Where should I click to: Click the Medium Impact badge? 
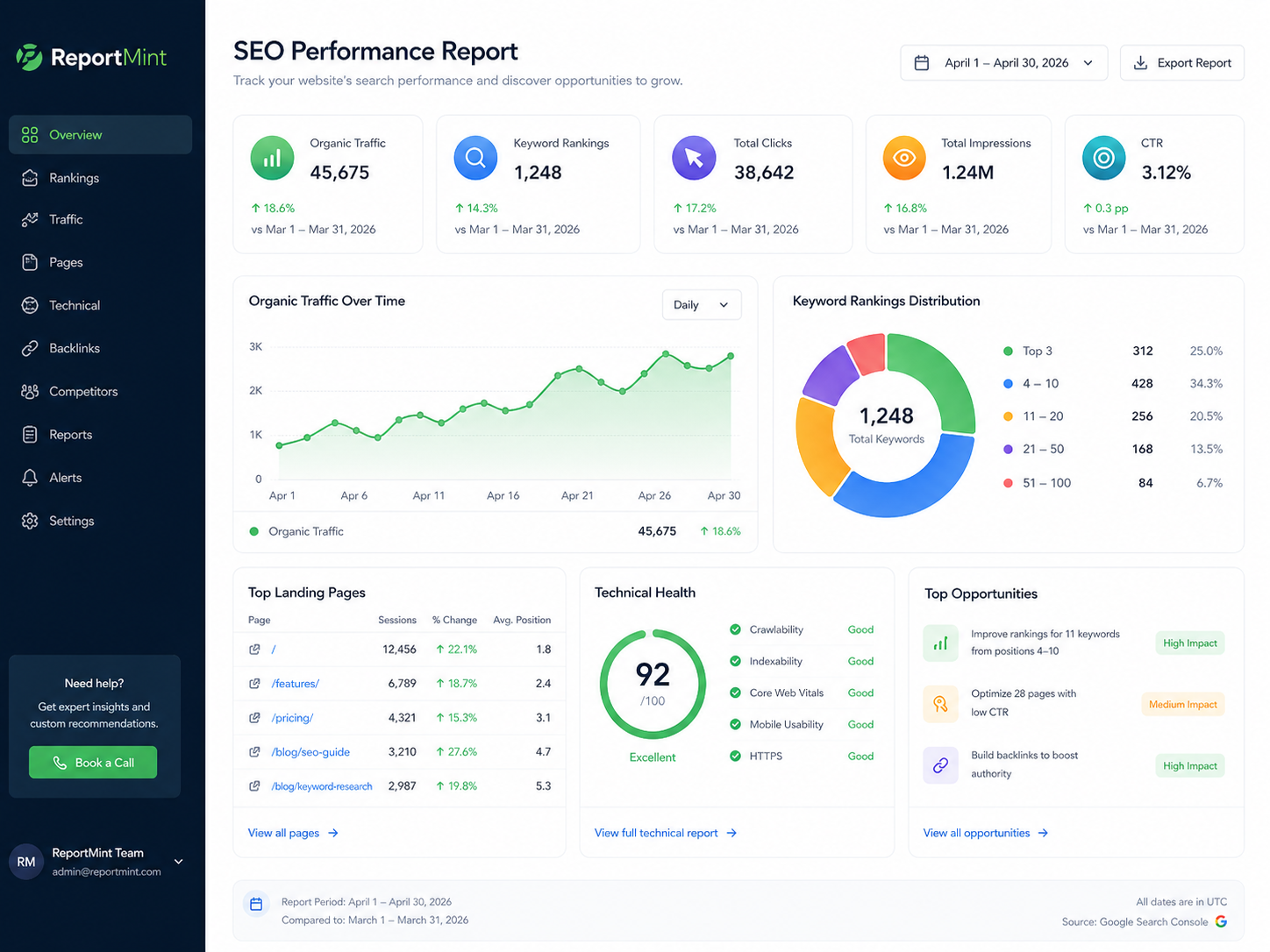(x=1182, y=704)
